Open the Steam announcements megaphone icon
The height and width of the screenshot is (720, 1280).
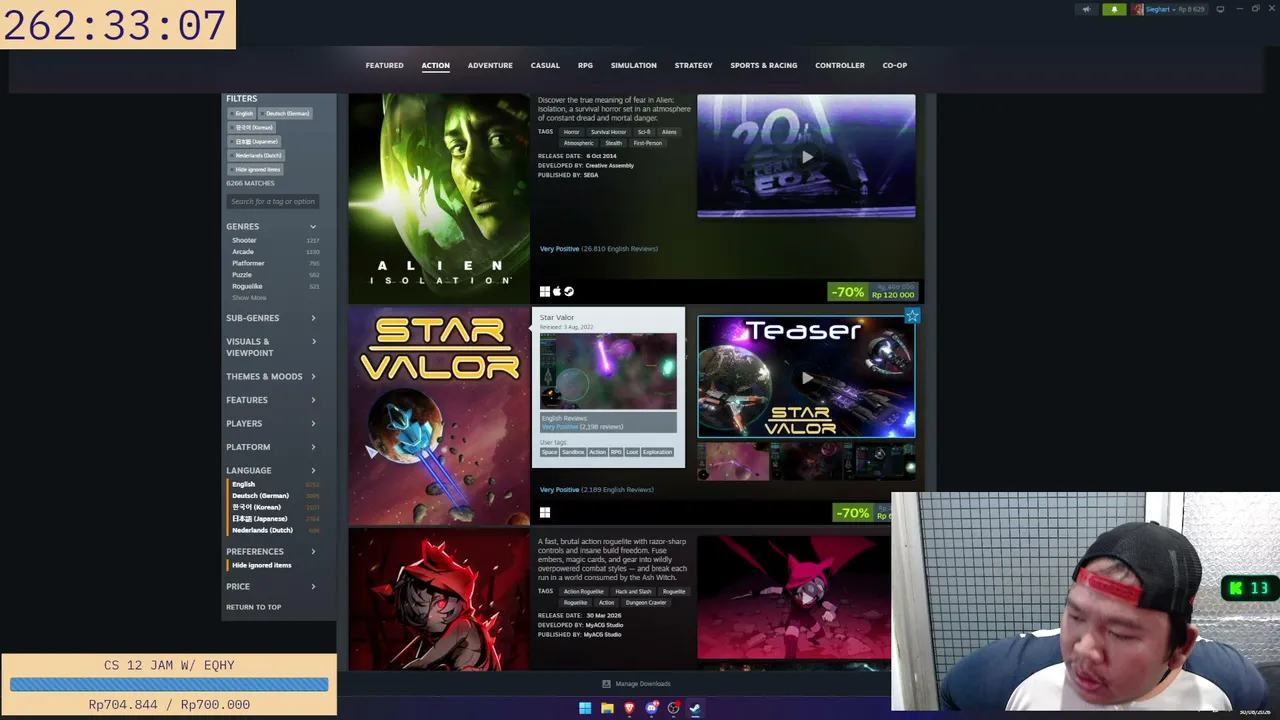1086,9
